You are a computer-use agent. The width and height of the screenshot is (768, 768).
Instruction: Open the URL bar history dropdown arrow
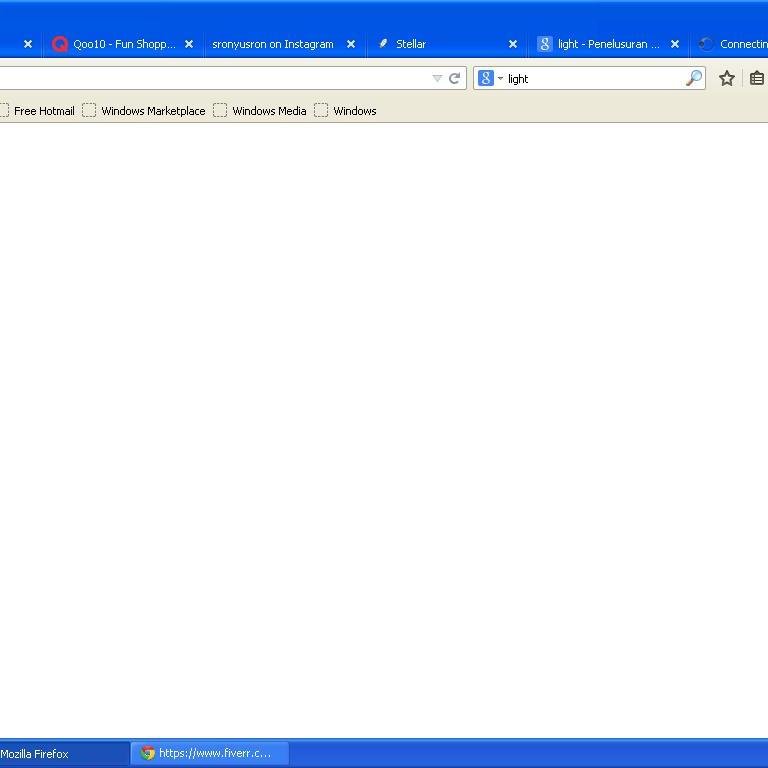(x=437, y=78)
